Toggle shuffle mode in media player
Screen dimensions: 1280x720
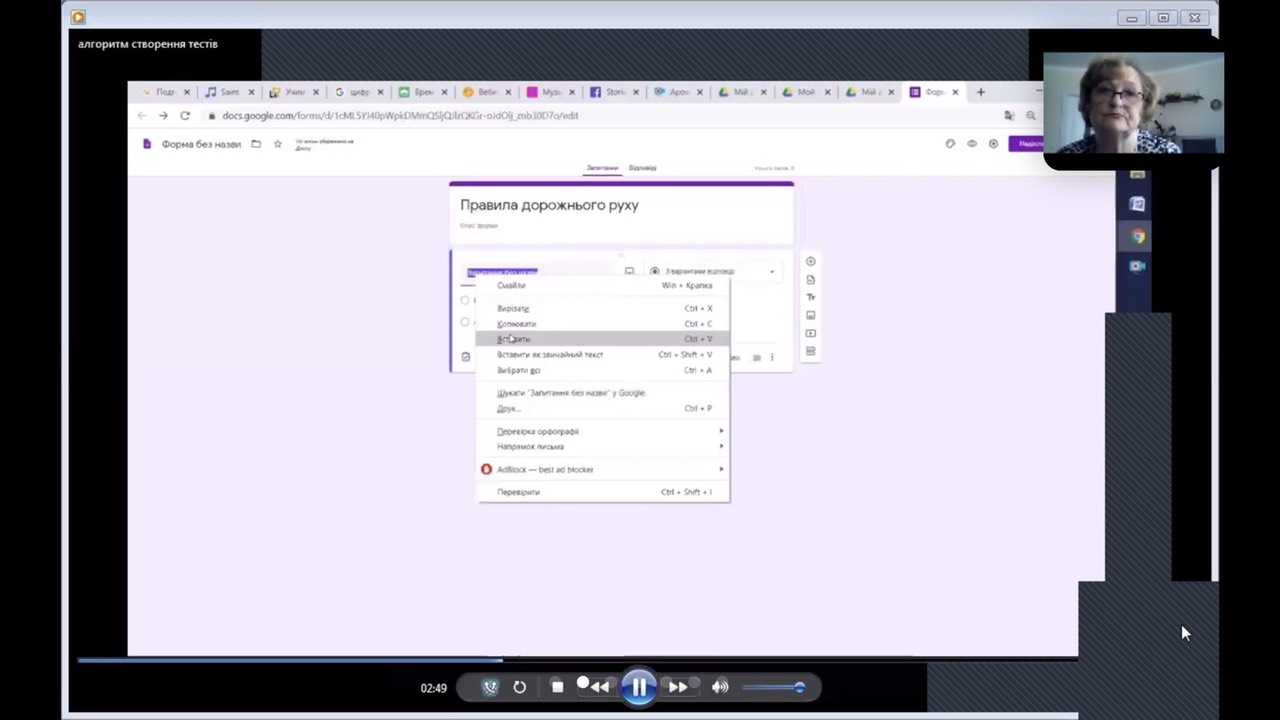(x=490, y=687)
